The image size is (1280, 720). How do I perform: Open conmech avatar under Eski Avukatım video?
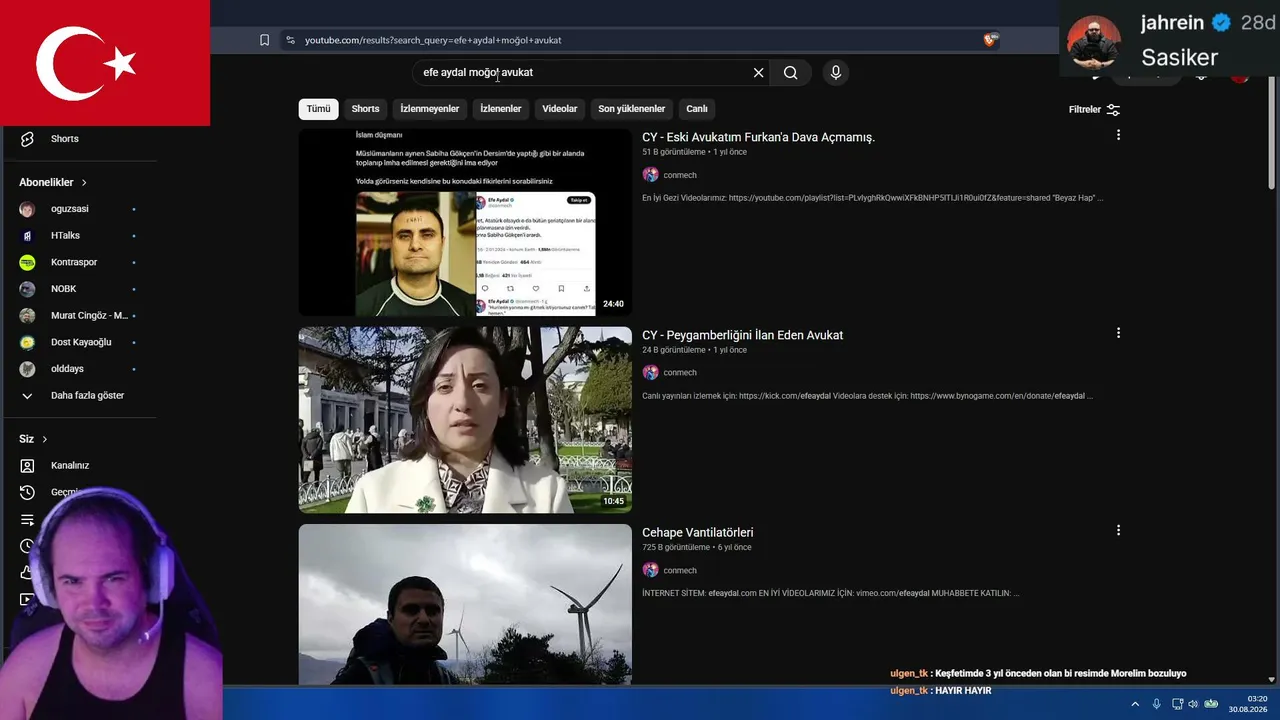coord(650,175)
